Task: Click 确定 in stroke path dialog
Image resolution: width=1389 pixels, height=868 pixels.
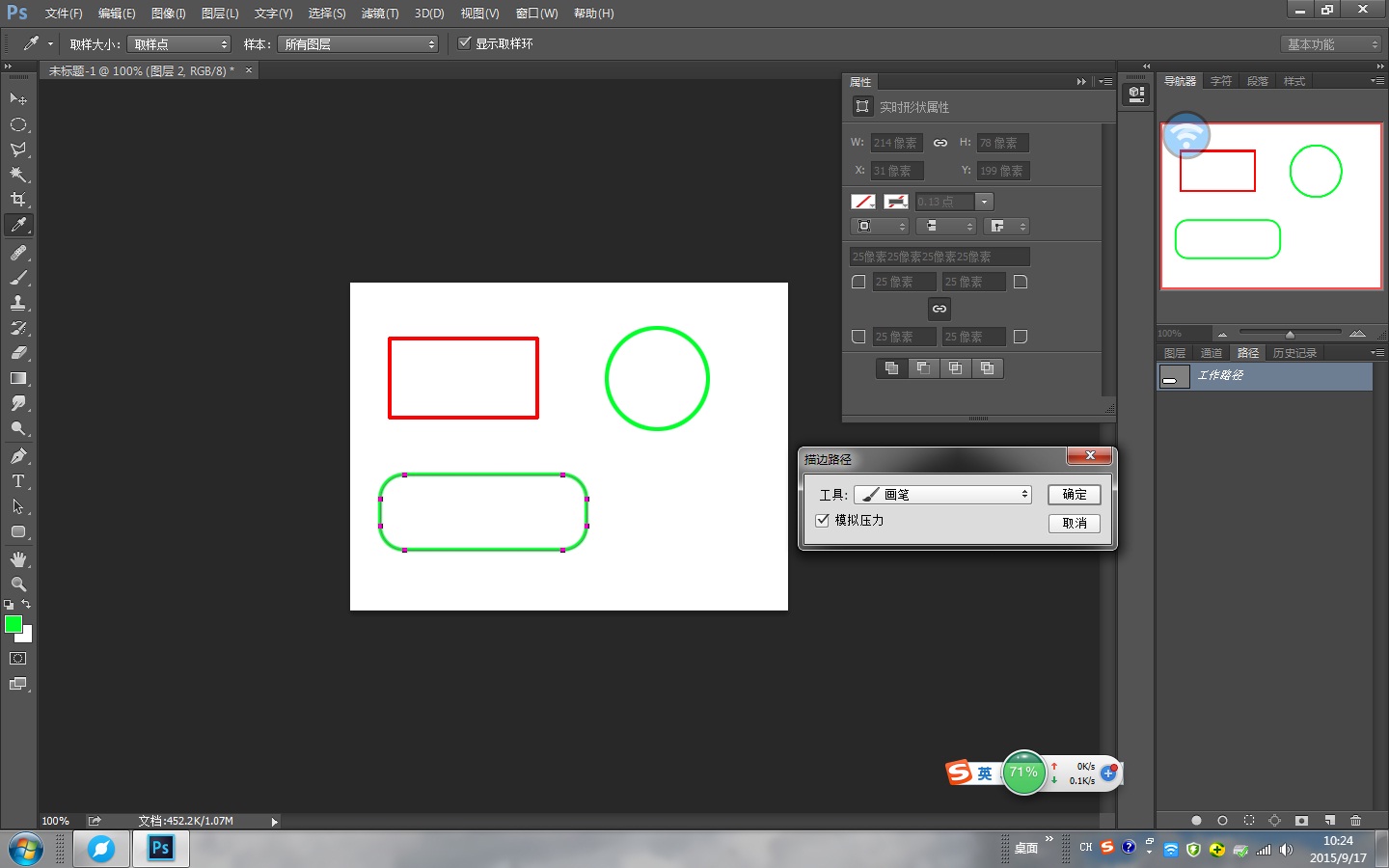Action: [1075, 495]
